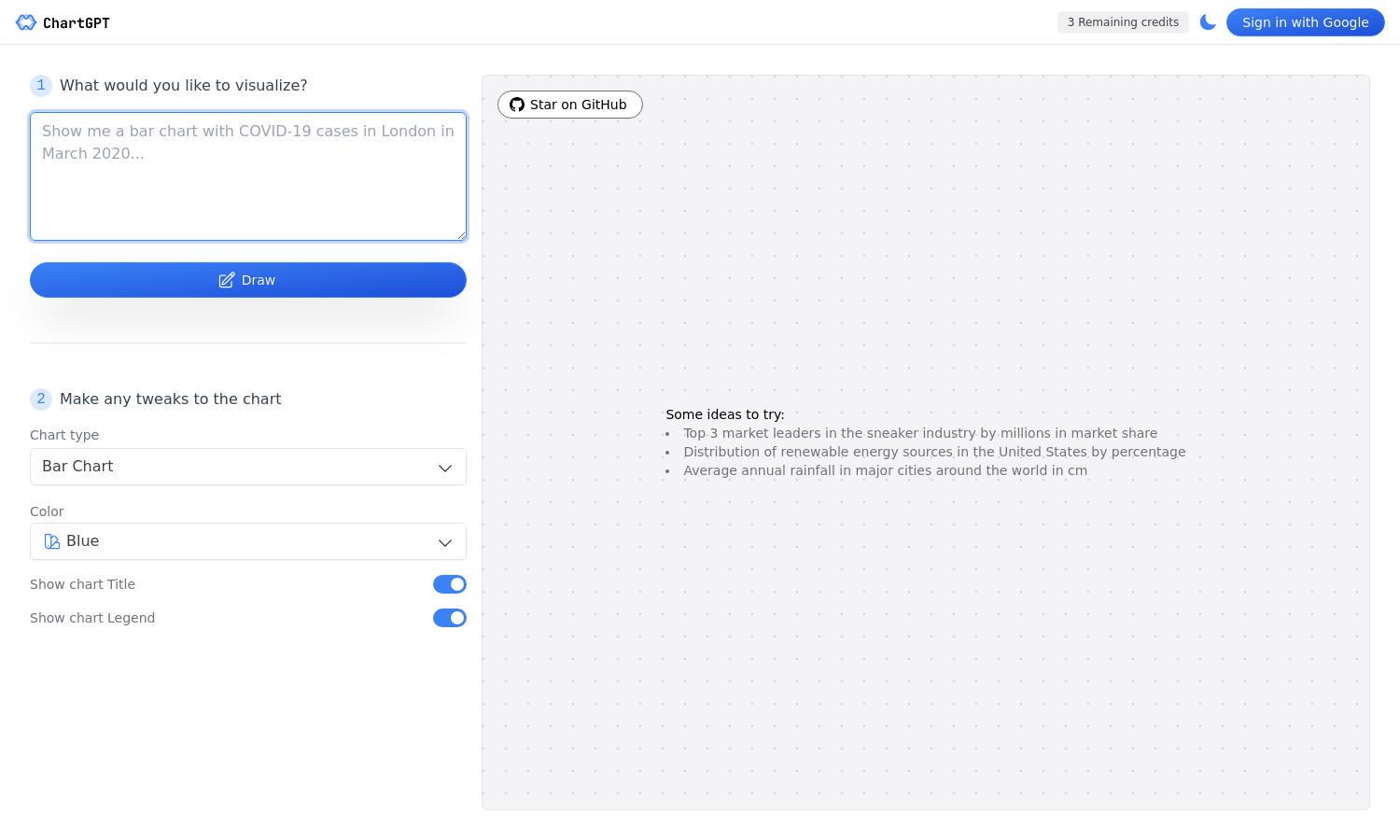Screen dimensions: 1400x840
Task: Click the ChartGPT logo icon
Action: coord(26,22)
